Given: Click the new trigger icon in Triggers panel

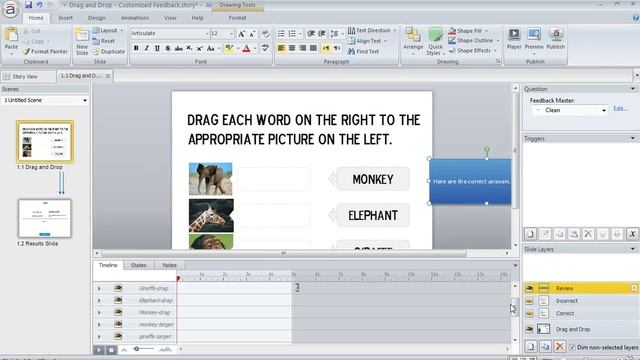Looking at the screenshot, I should [x=530, y=234].
